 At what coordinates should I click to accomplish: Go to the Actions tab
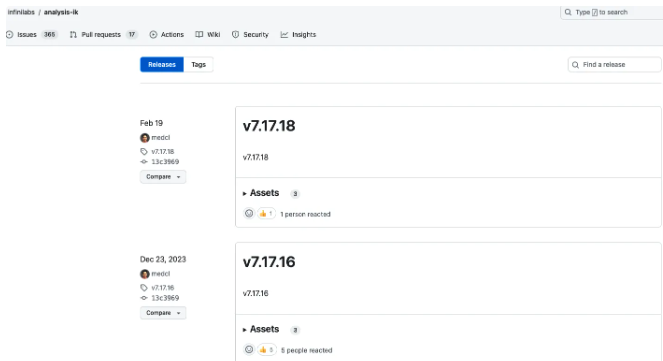click(167, 35)
